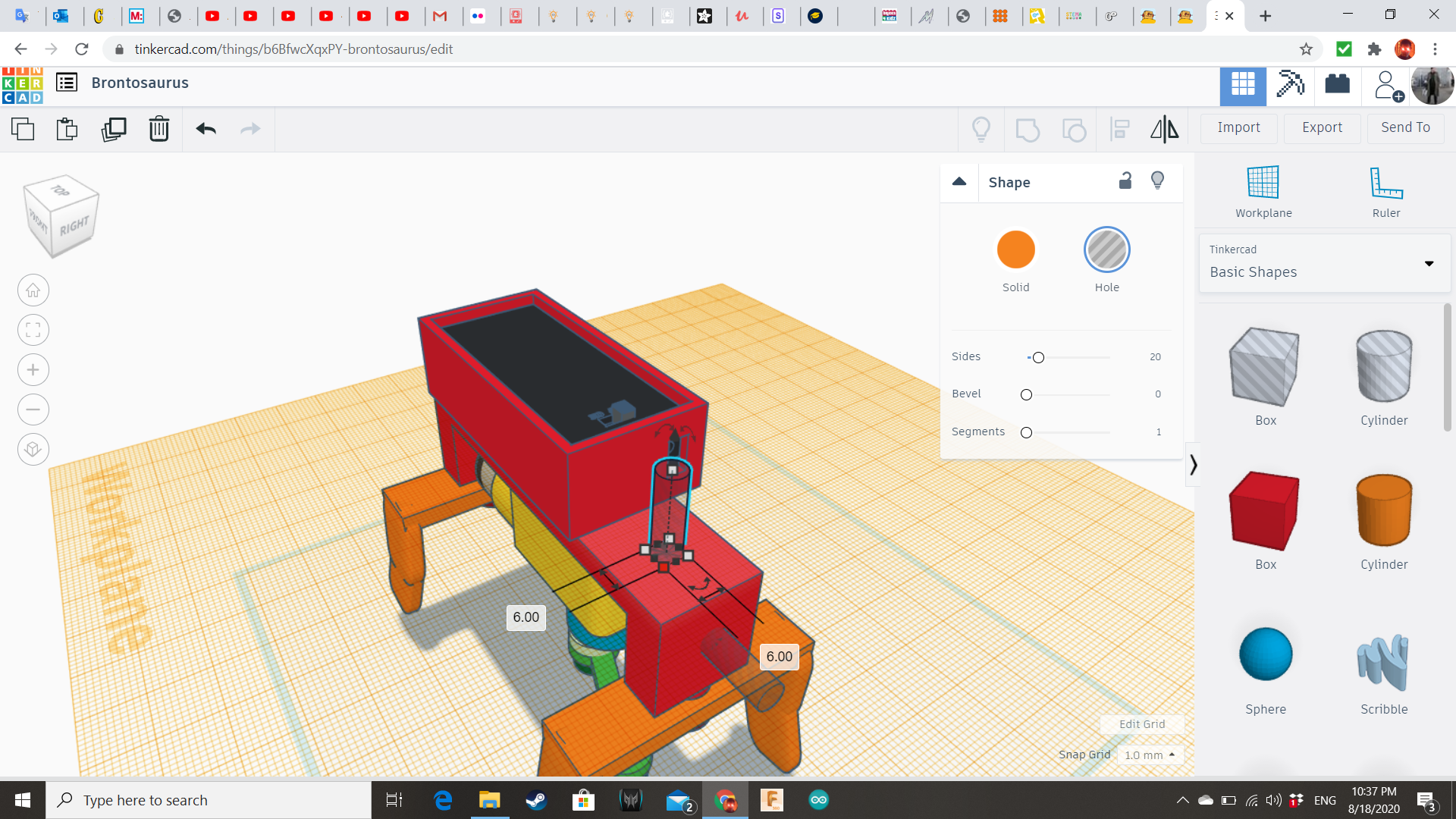Screen dimensions: 1456x819
Task: Open the Snap Grid dropdown
Action: coord(1150,755)
